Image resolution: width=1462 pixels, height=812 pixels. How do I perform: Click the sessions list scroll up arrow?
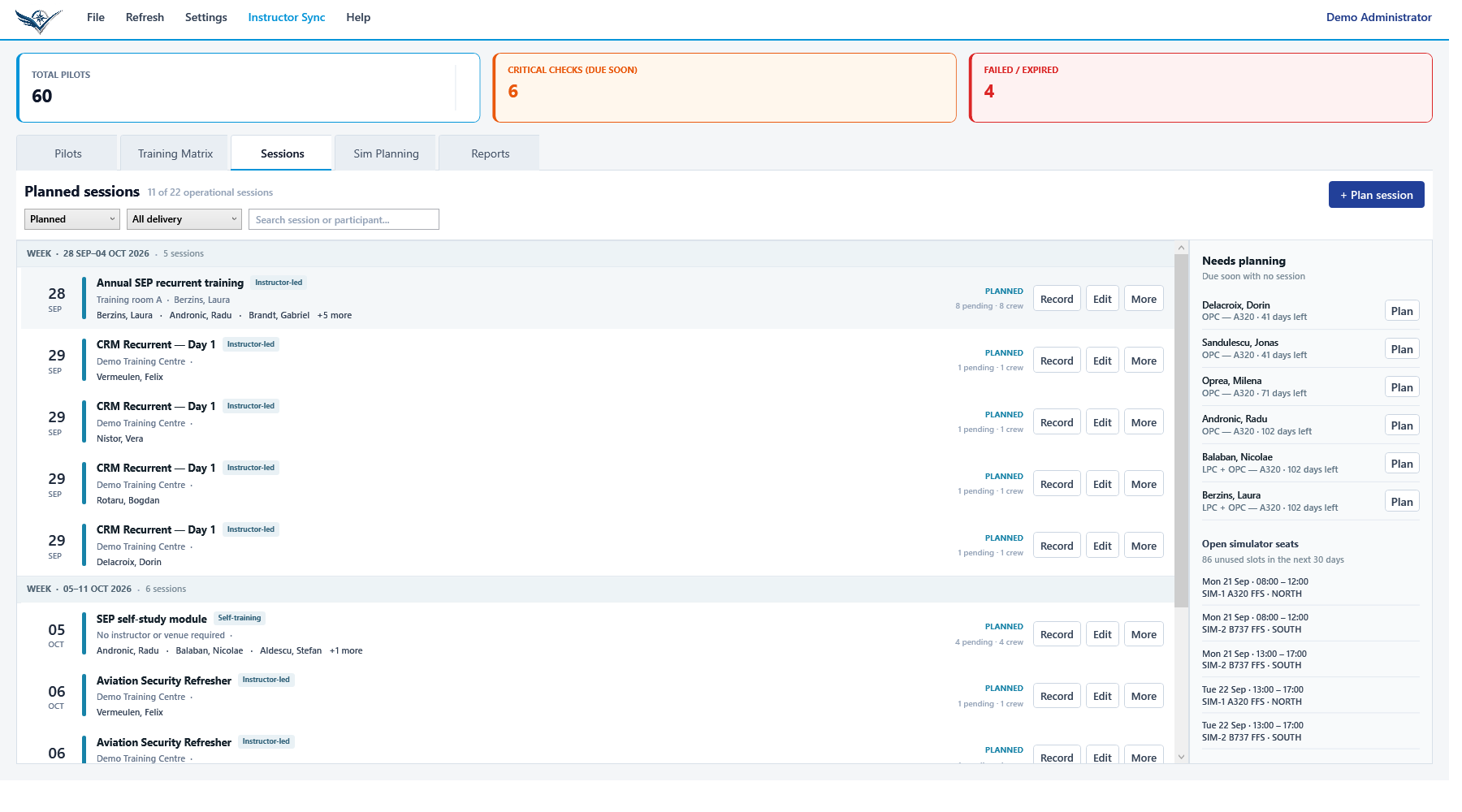[1182, 248]
